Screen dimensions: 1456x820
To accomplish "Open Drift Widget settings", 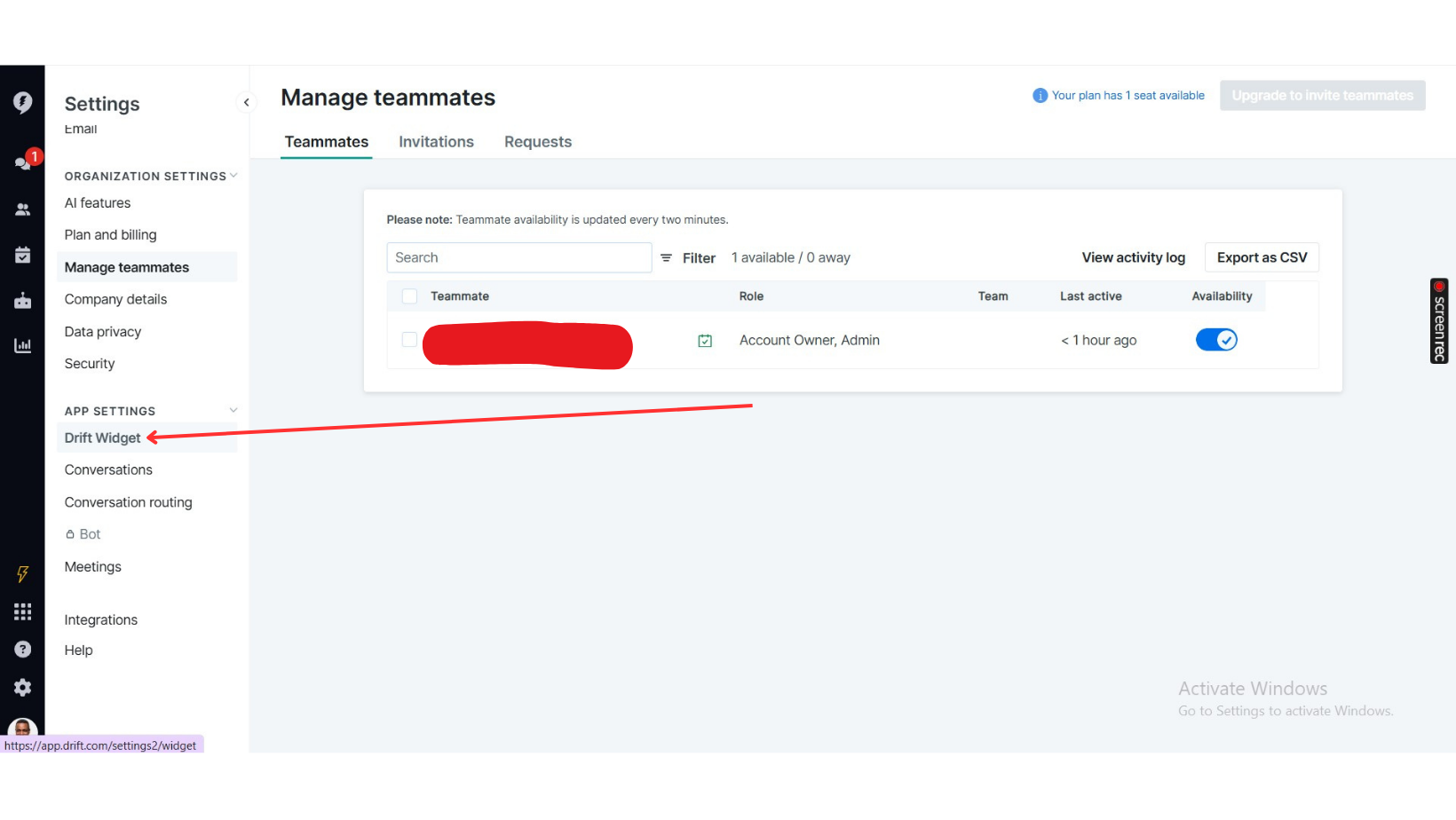I will pos(147,438).
